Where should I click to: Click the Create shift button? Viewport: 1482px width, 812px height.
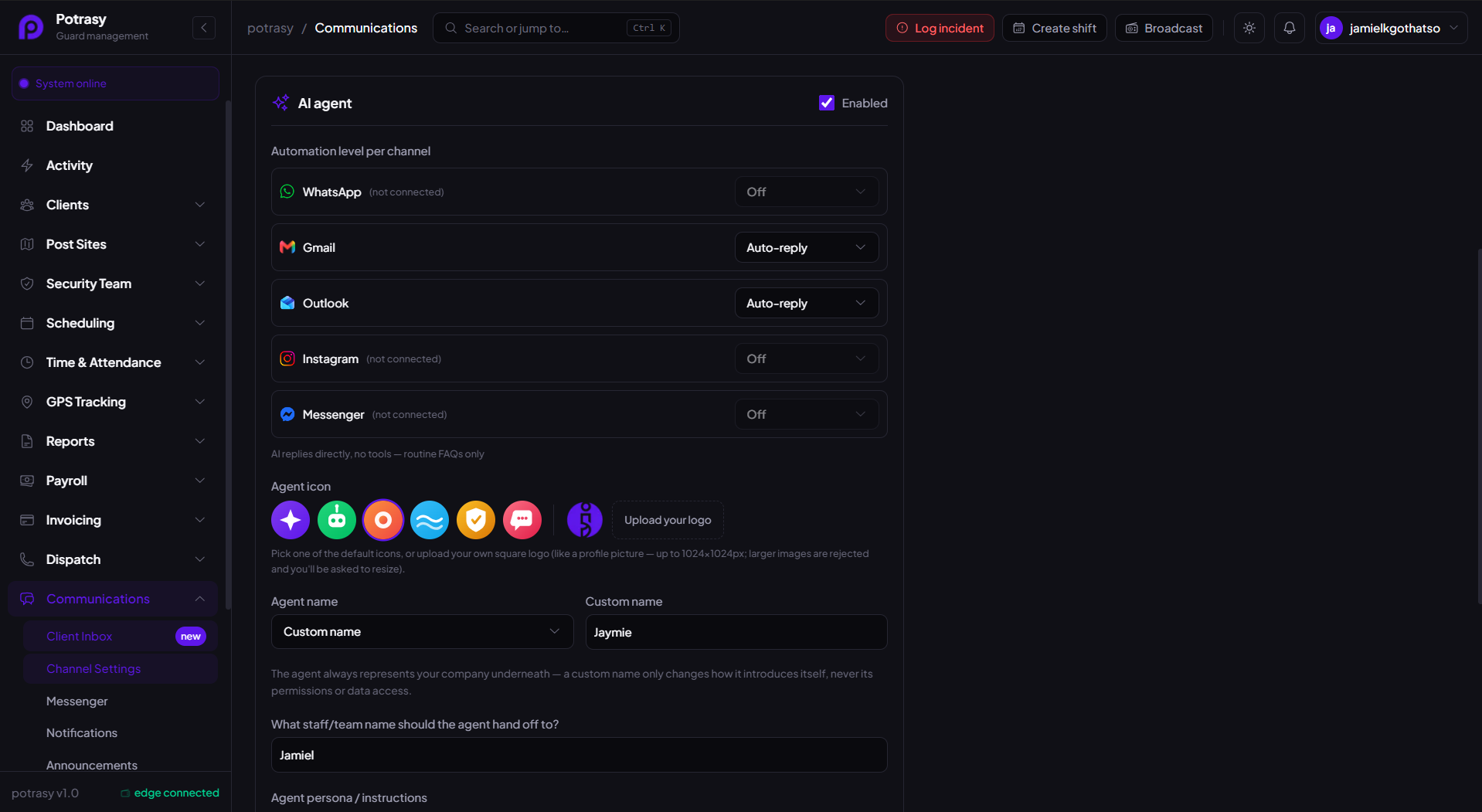coord(1055,28)
